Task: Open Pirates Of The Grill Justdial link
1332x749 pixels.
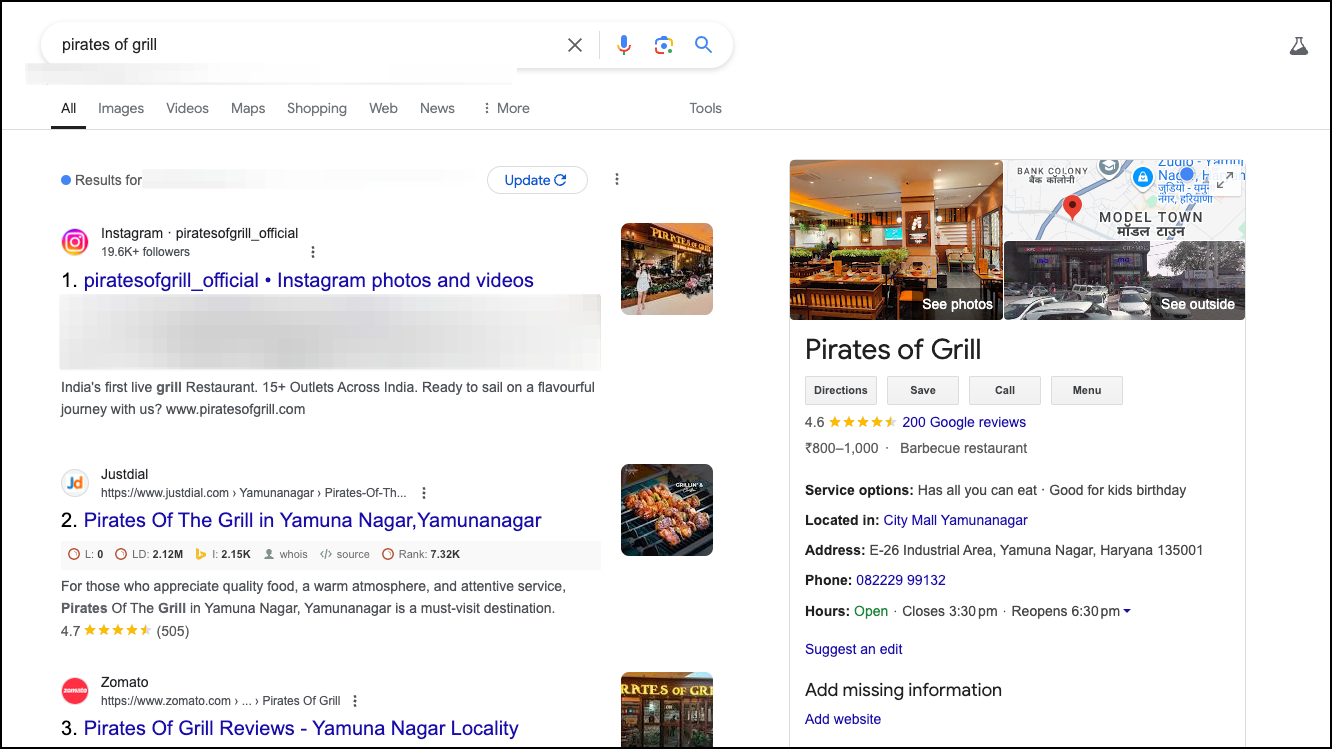Action: [313, 520]
